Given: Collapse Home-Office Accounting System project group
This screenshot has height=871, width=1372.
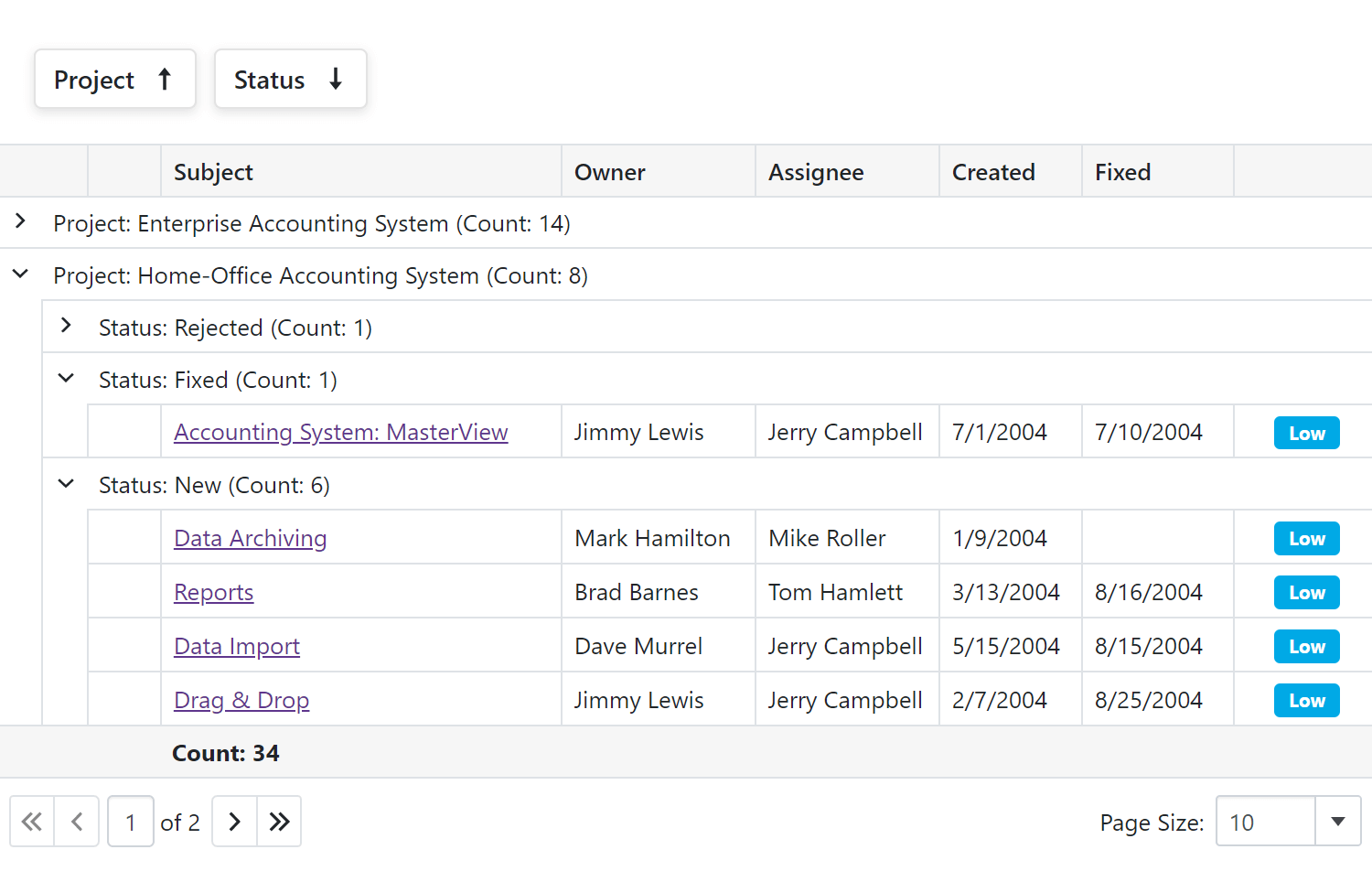Looking at the screenshot, I should pos(20,274).
